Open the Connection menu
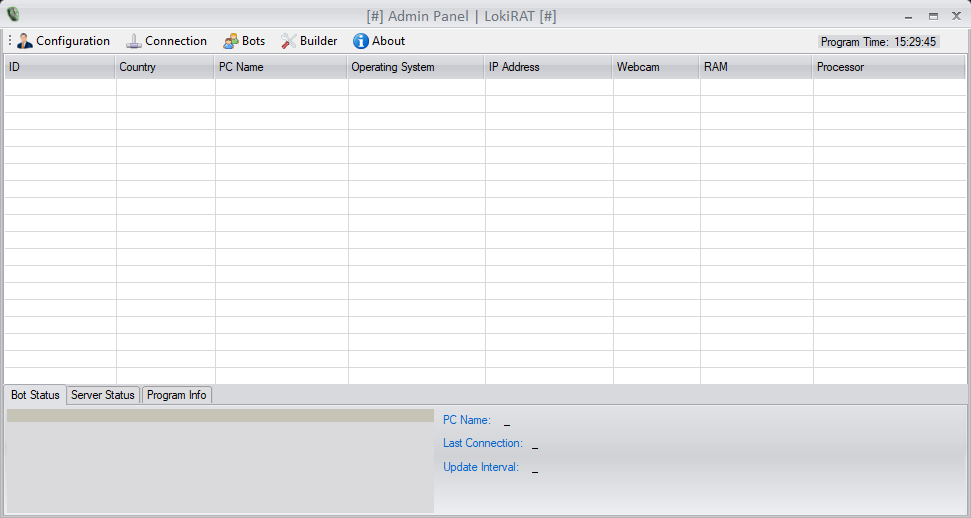 (x=166, y=41)
